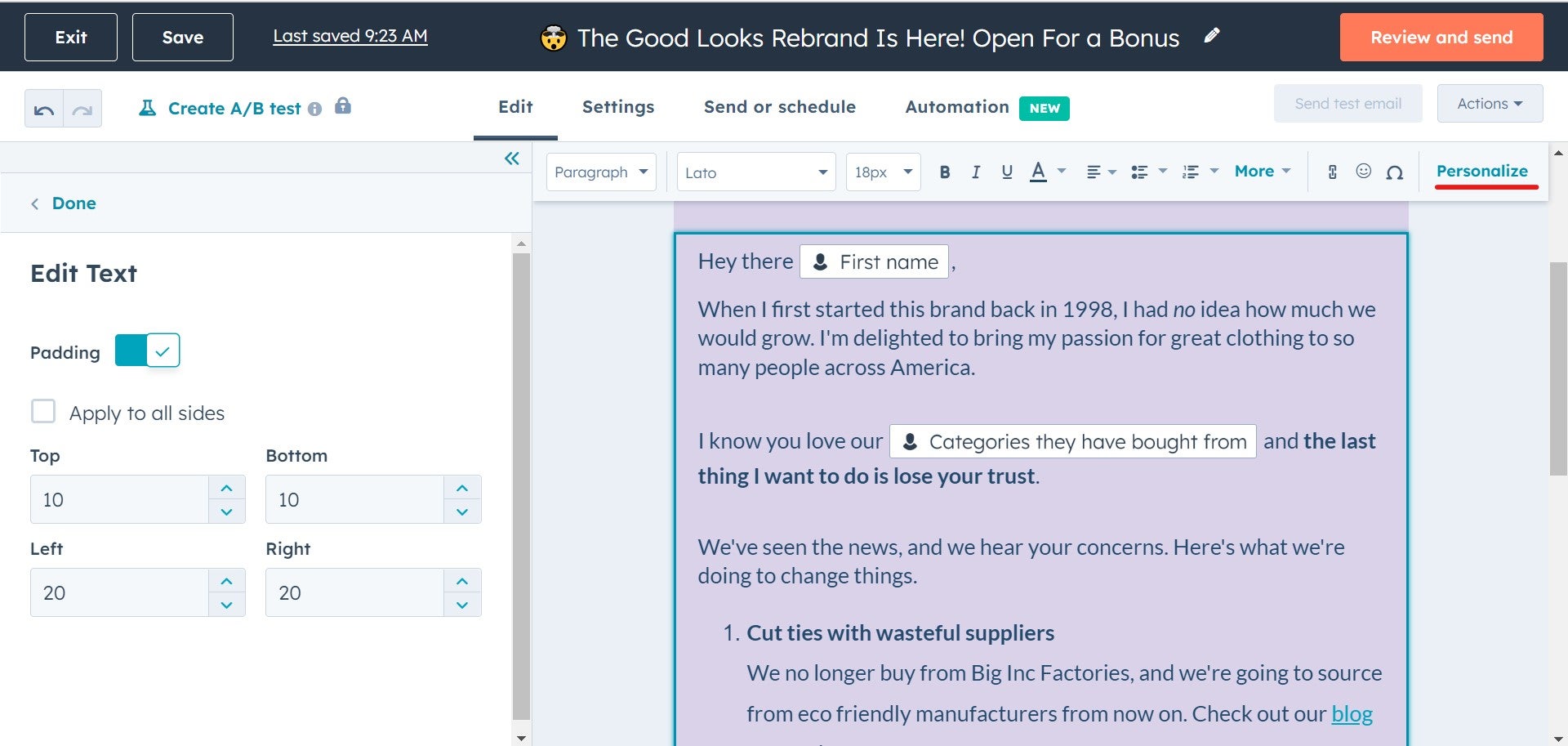Open the Paragraph style dropdown
Viewport: 1568px width, 746px height.
[x=600, y=172]
